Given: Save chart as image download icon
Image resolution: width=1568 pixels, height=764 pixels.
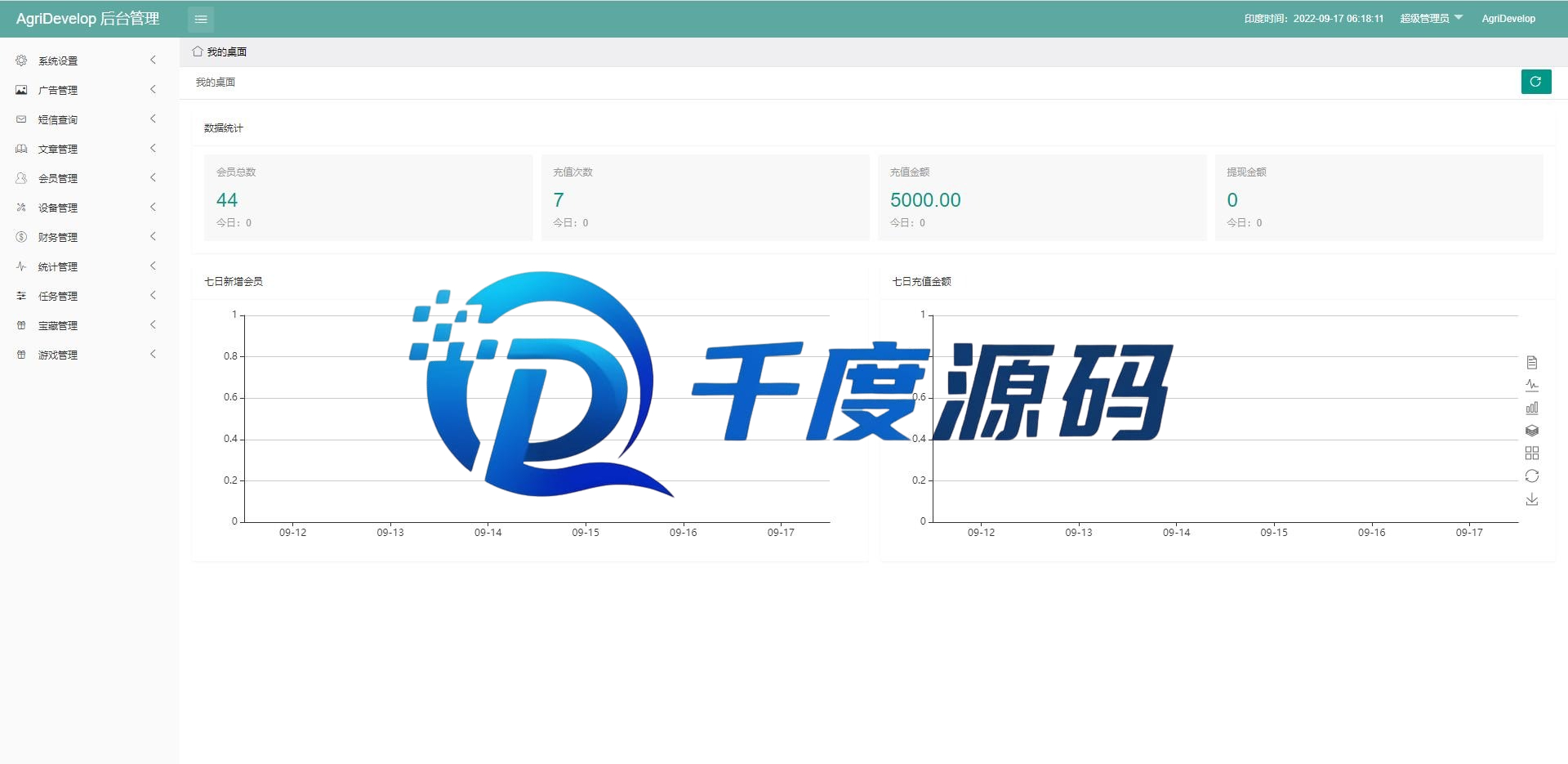Looking at the screenshot, I should tap(1532, 499).
